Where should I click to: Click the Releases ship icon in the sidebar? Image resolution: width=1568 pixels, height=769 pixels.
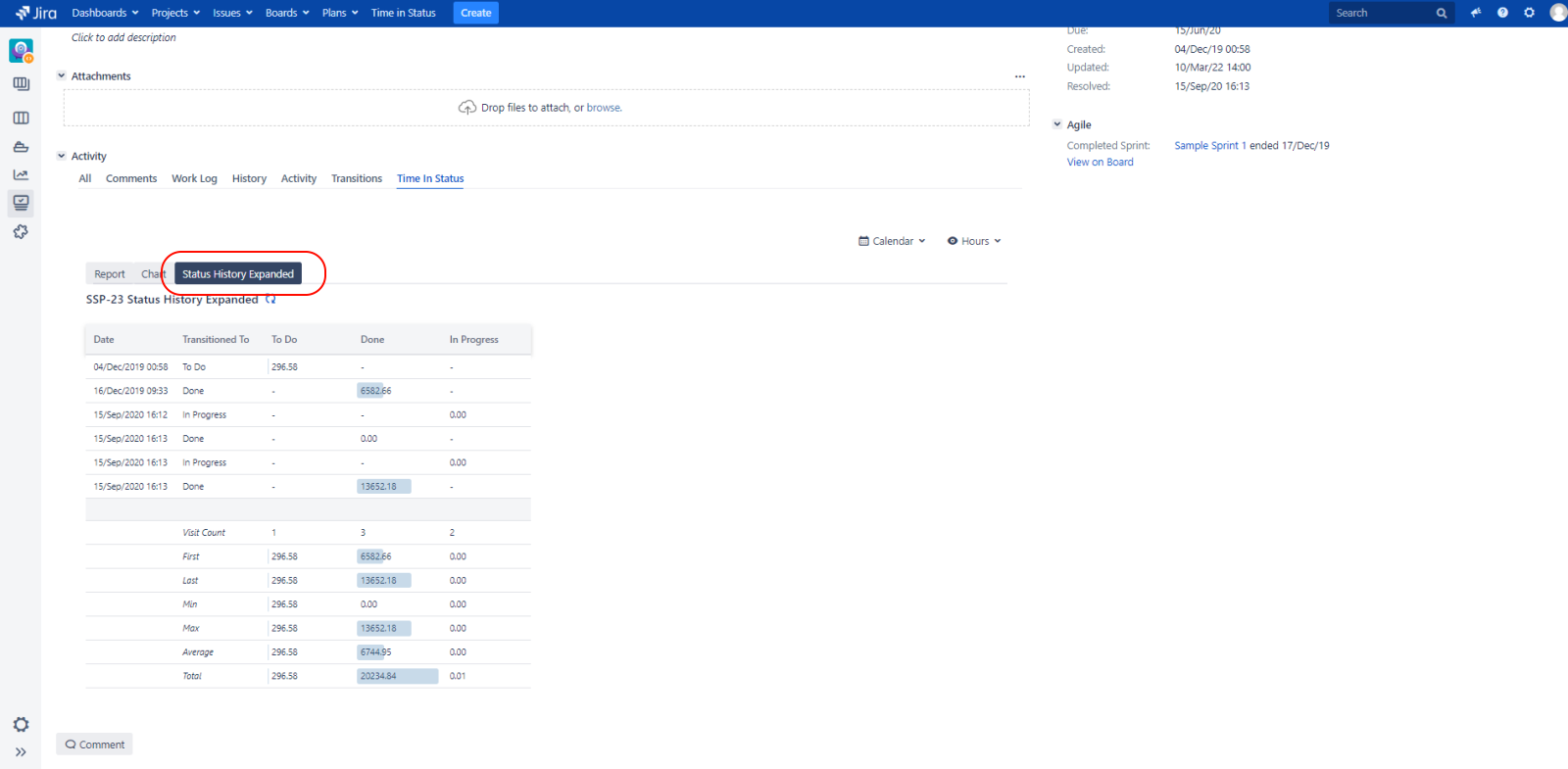pos(21,147)
